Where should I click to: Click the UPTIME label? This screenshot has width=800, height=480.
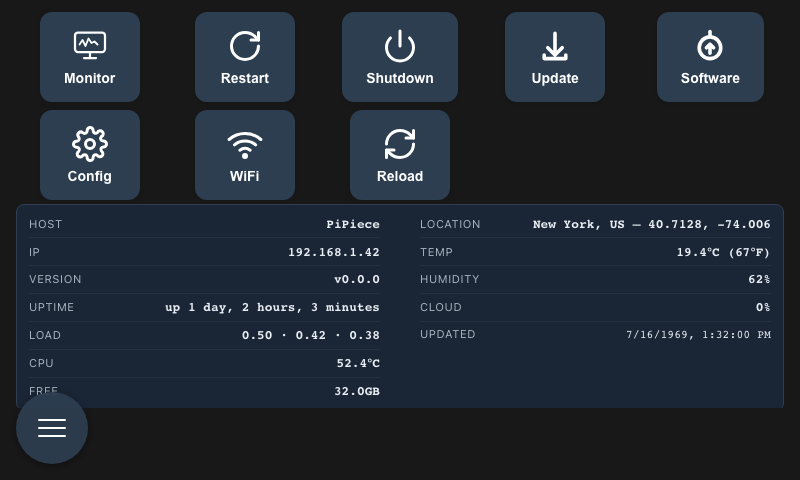[52, 307]
